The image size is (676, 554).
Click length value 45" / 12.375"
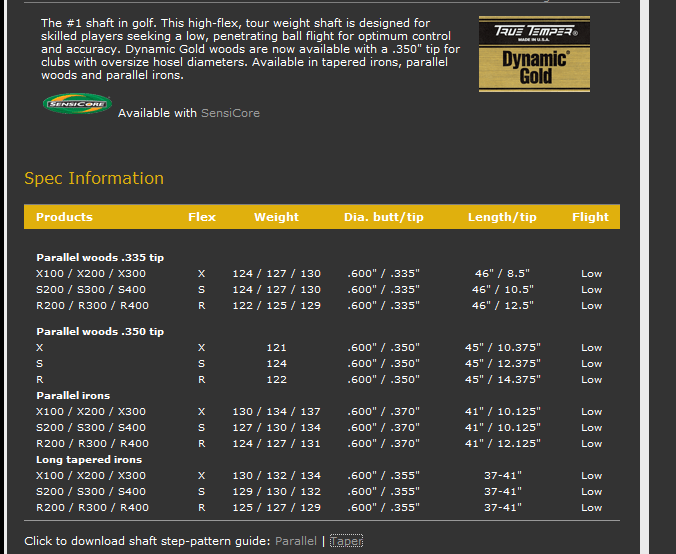502,363
